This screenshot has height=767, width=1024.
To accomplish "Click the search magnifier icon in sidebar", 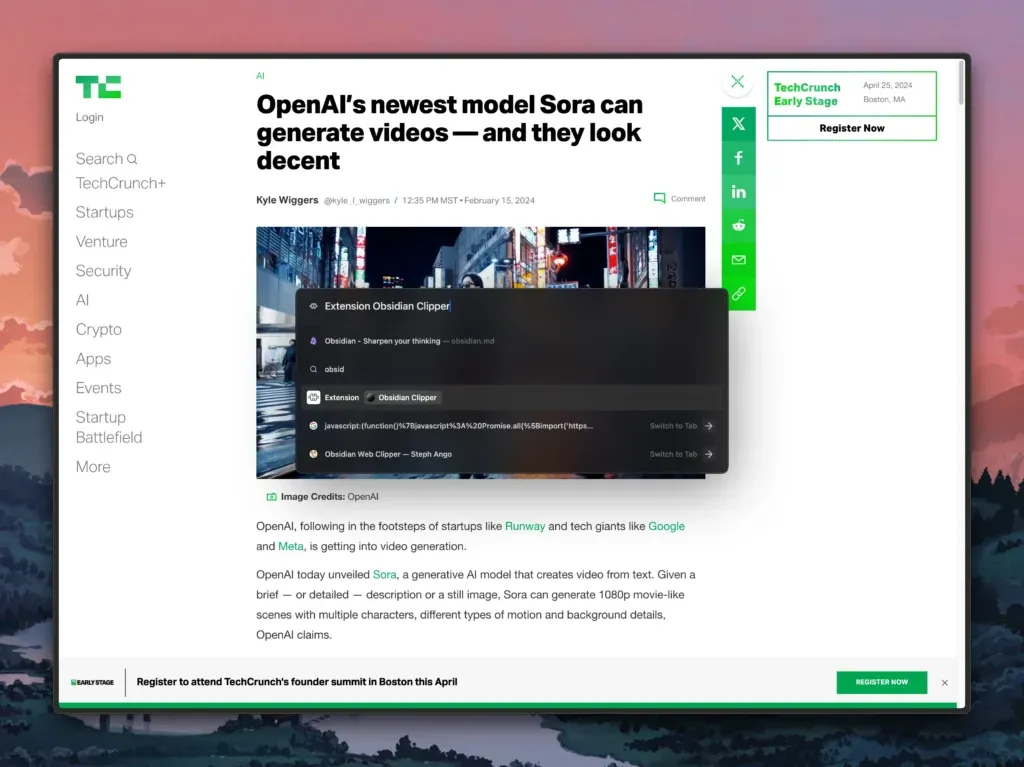I will point(132,159).
